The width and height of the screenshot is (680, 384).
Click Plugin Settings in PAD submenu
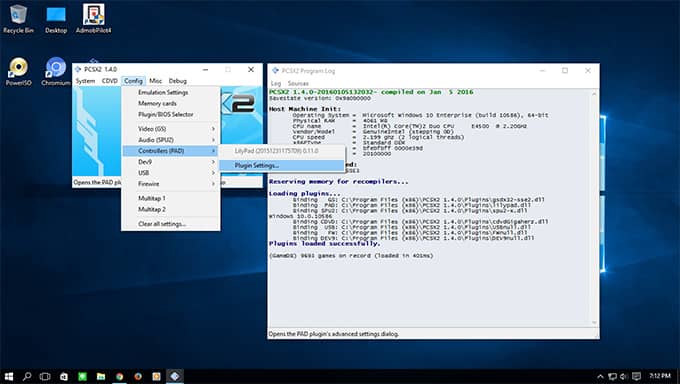point(282,165)
